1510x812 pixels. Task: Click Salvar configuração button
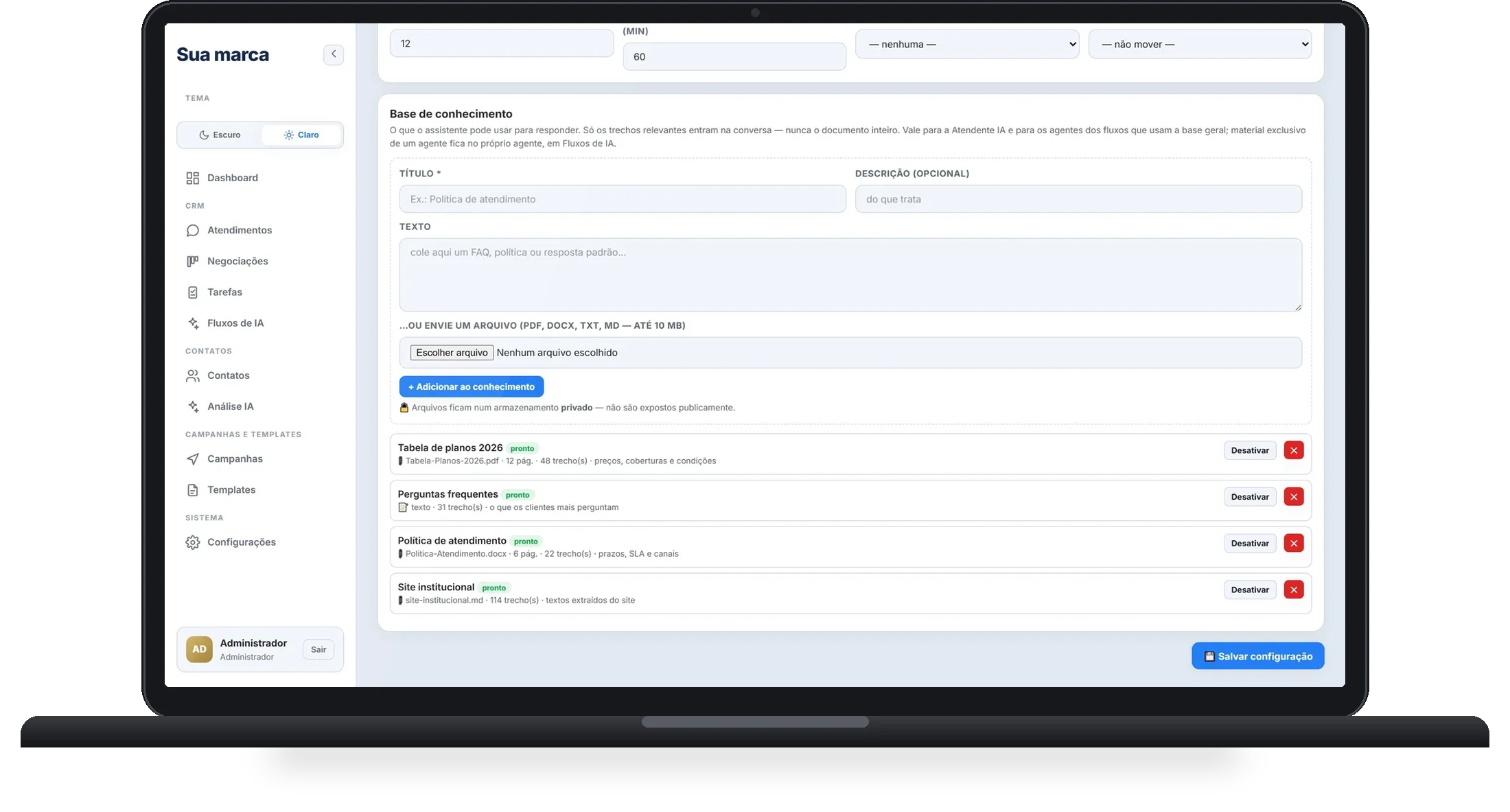coord(1258,656)
